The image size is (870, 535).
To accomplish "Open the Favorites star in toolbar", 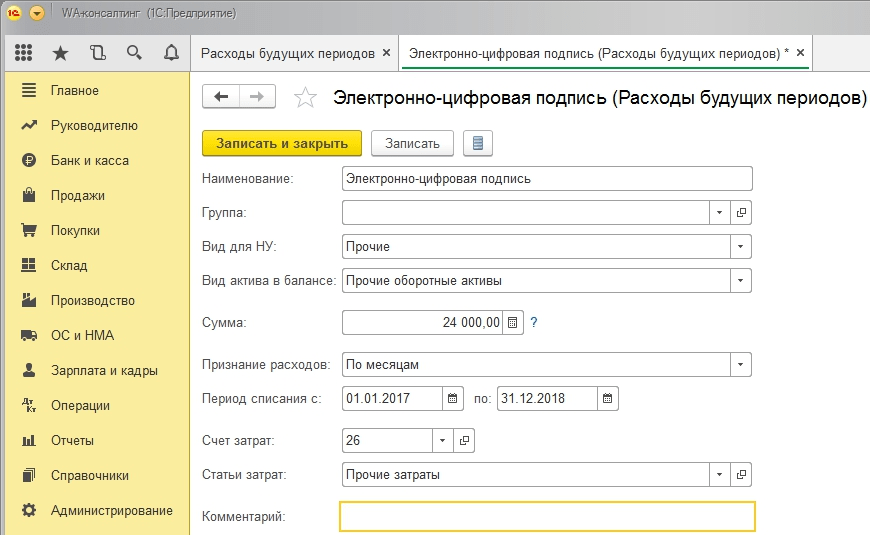I will tap(60, 53).
